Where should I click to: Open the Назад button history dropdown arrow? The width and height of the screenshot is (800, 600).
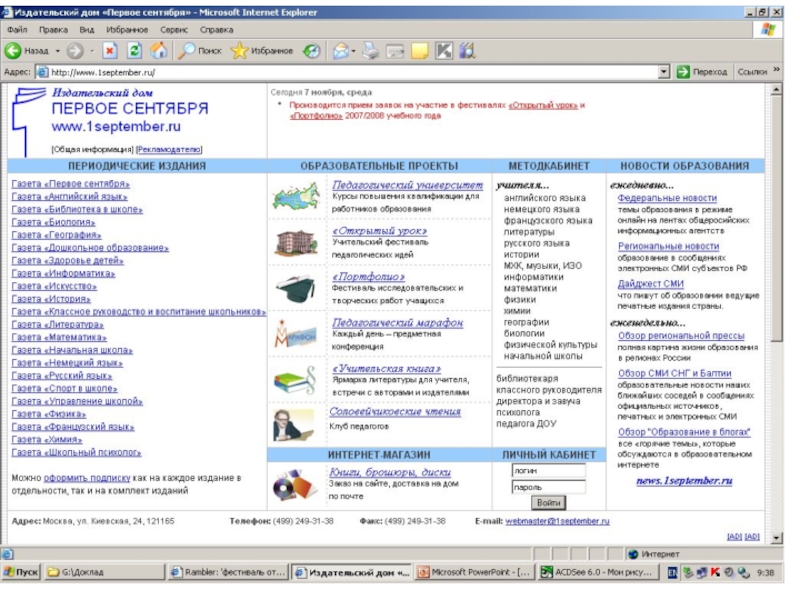coord(57,51)
